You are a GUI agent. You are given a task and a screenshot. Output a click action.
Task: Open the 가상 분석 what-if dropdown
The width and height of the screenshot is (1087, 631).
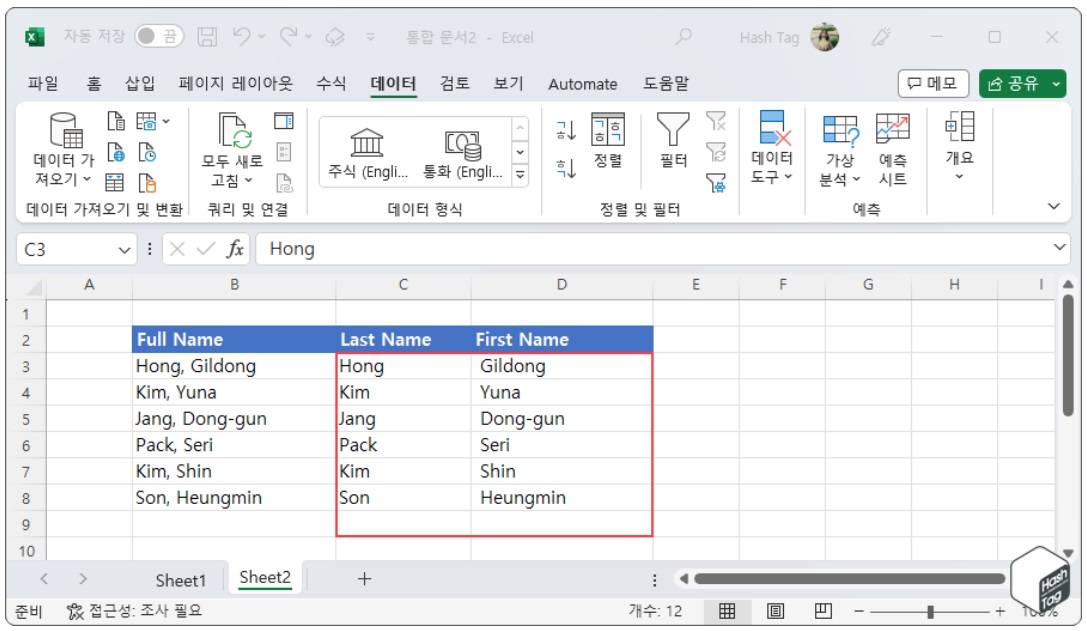840,150
